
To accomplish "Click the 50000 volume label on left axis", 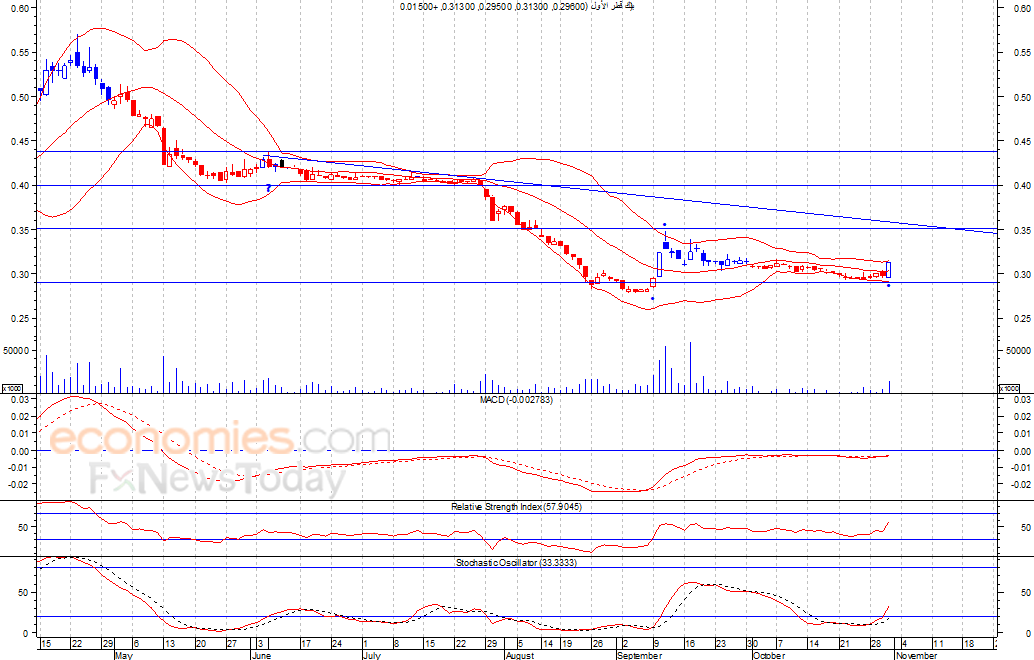I will click(16, 351).
